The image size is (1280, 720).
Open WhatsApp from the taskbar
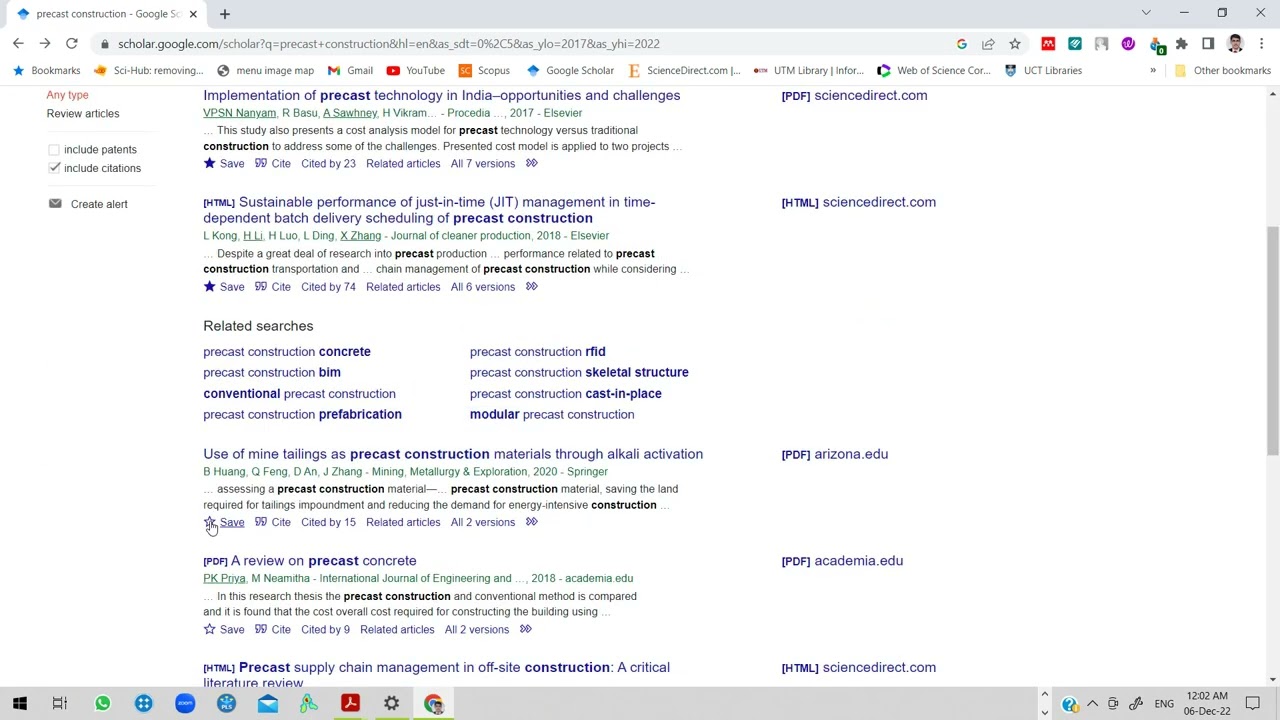click(102, 704)
